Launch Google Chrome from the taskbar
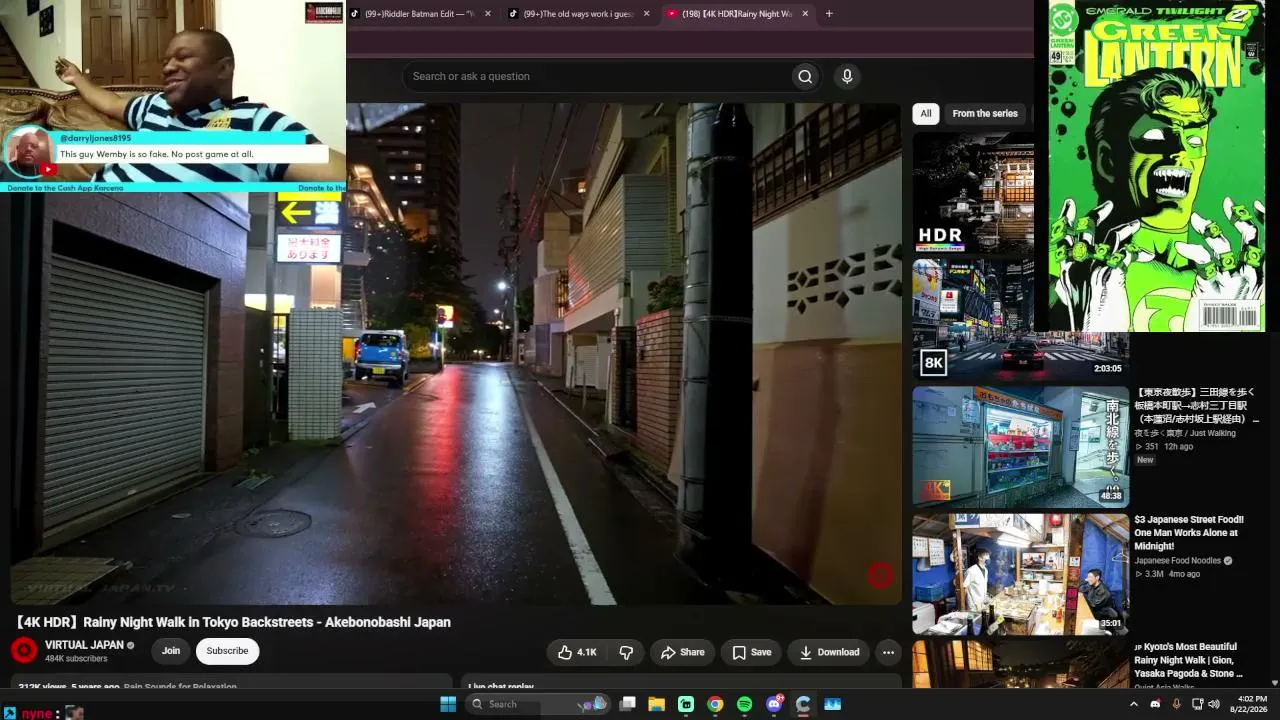 coord(715,704)
